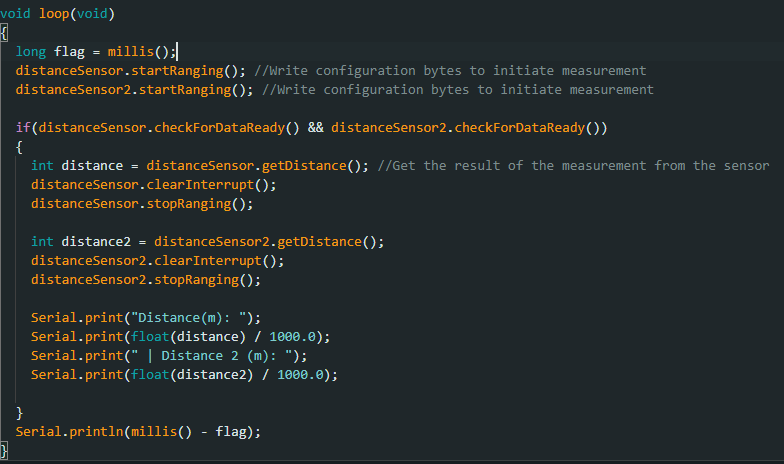Click Serial.println(millis() - flag) line

tap(138, 432)
